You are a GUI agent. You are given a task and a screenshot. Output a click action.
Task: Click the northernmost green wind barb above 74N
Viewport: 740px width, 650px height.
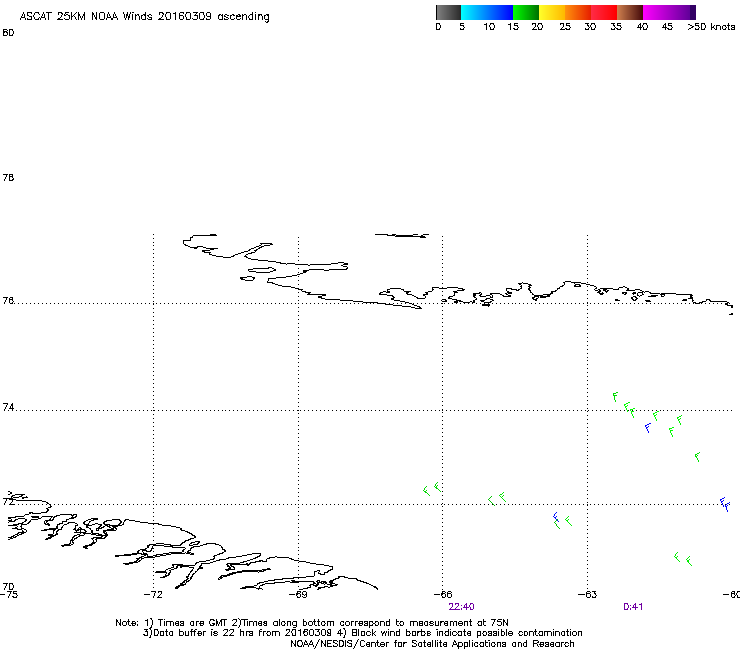tap(615, 397)
